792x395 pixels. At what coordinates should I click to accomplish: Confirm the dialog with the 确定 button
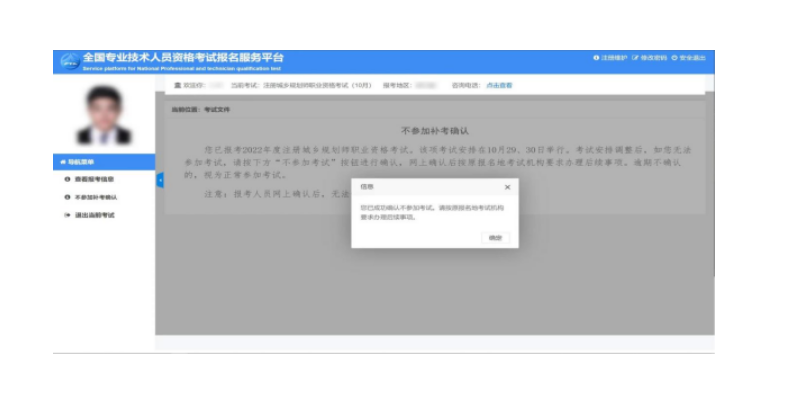pyautogui.click(x=495, y=238)
